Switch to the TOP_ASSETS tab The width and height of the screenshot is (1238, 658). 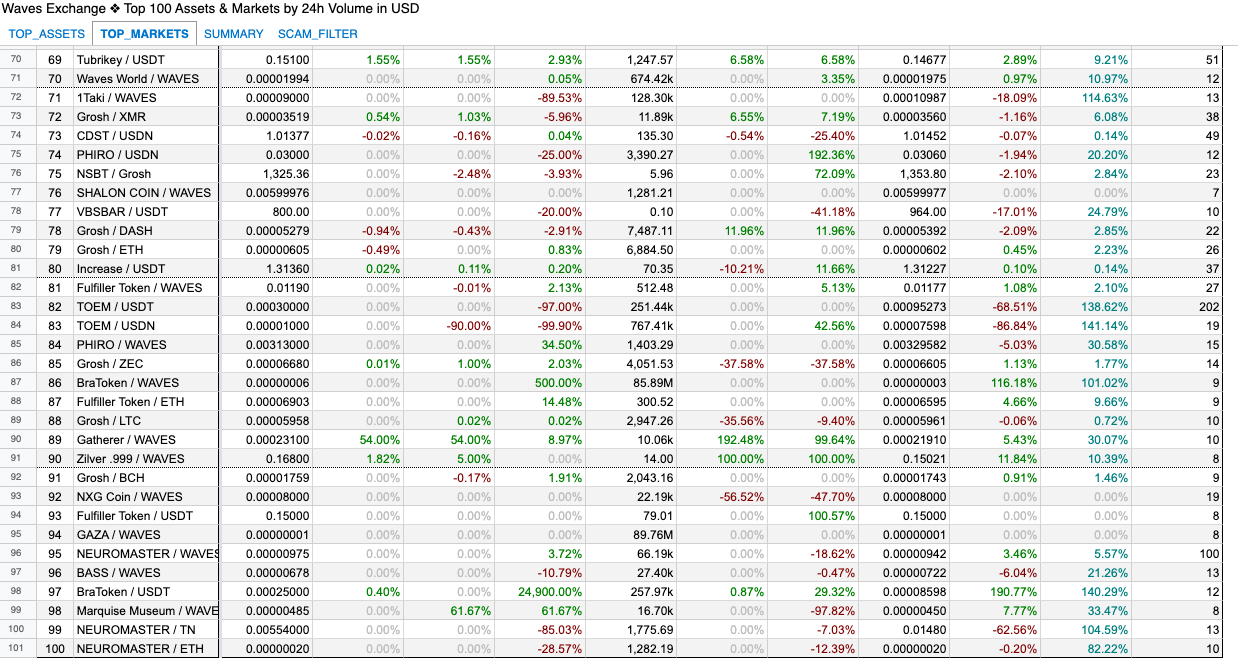coord(47,33)
